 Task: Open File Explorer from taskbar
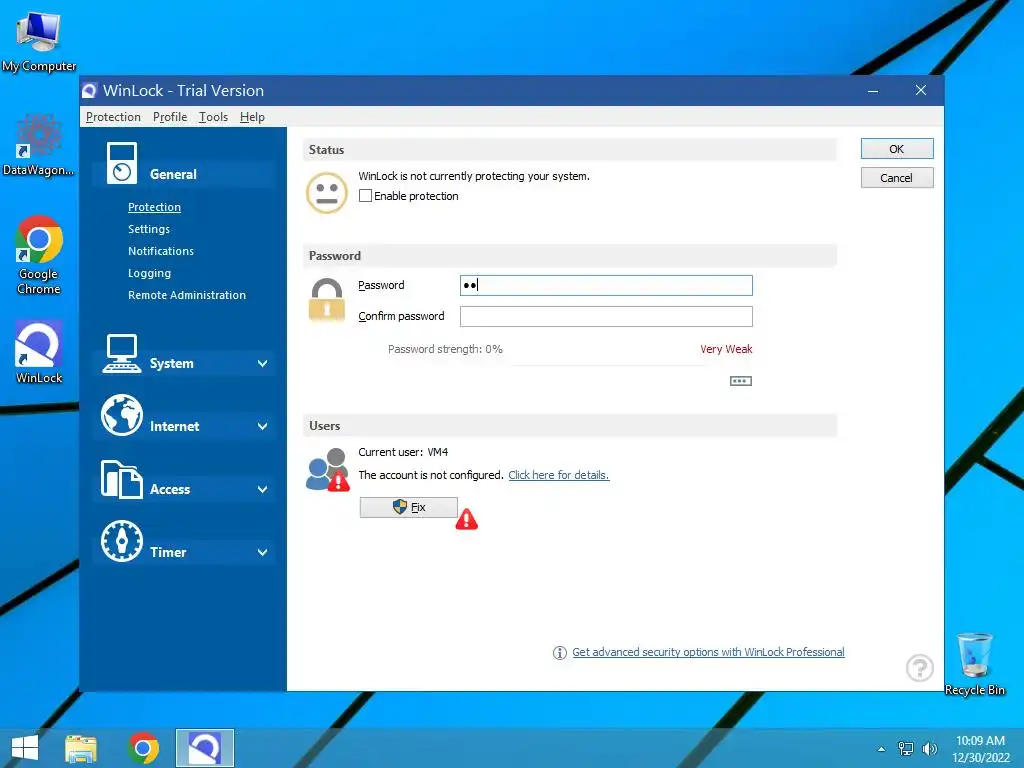[81, 748]
